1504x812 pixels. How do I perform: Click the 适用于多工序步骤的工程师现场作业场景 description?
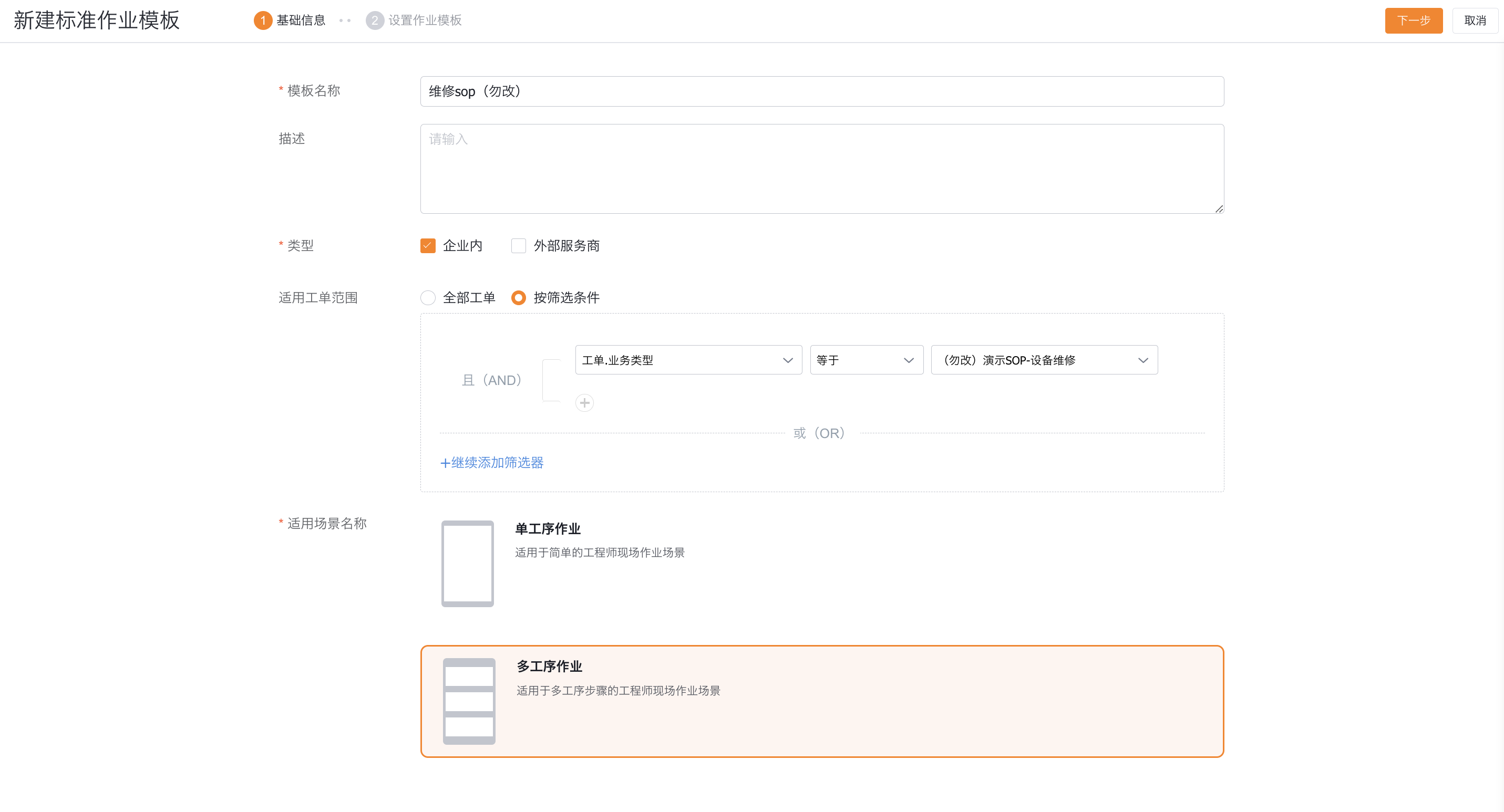(x=619, y=691)
